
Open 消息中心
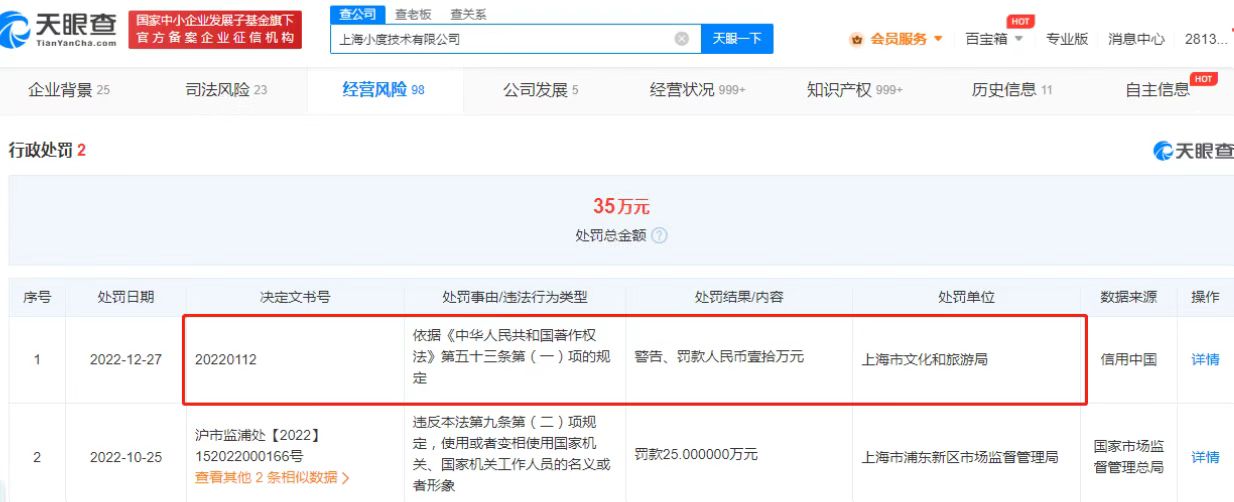click(x=1136, y=39)
